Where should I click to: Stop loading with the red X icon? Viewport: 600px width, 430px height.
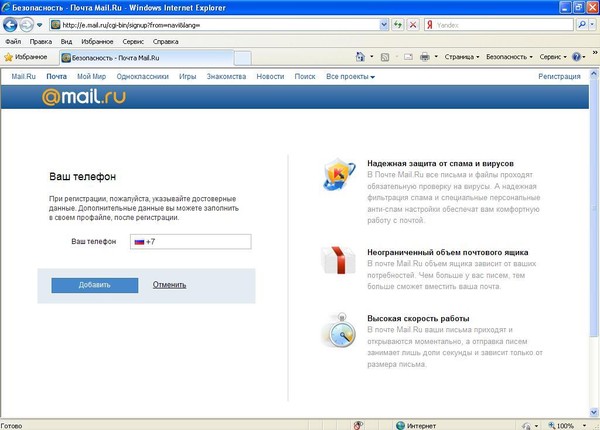click(413, 25)
